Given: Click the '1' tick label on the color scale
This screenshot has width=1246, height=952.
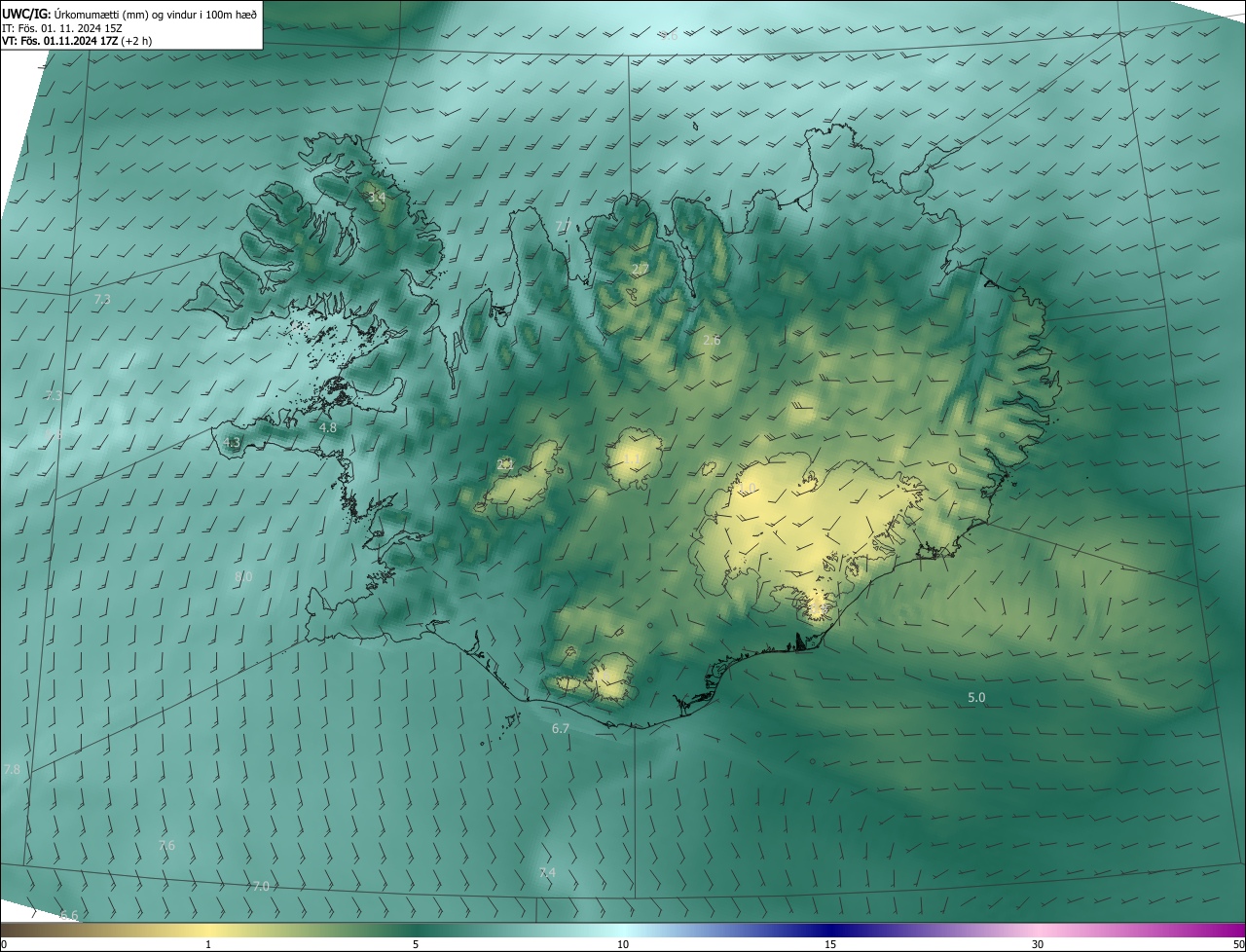Looking at the screenshot, I should [208, 944].
